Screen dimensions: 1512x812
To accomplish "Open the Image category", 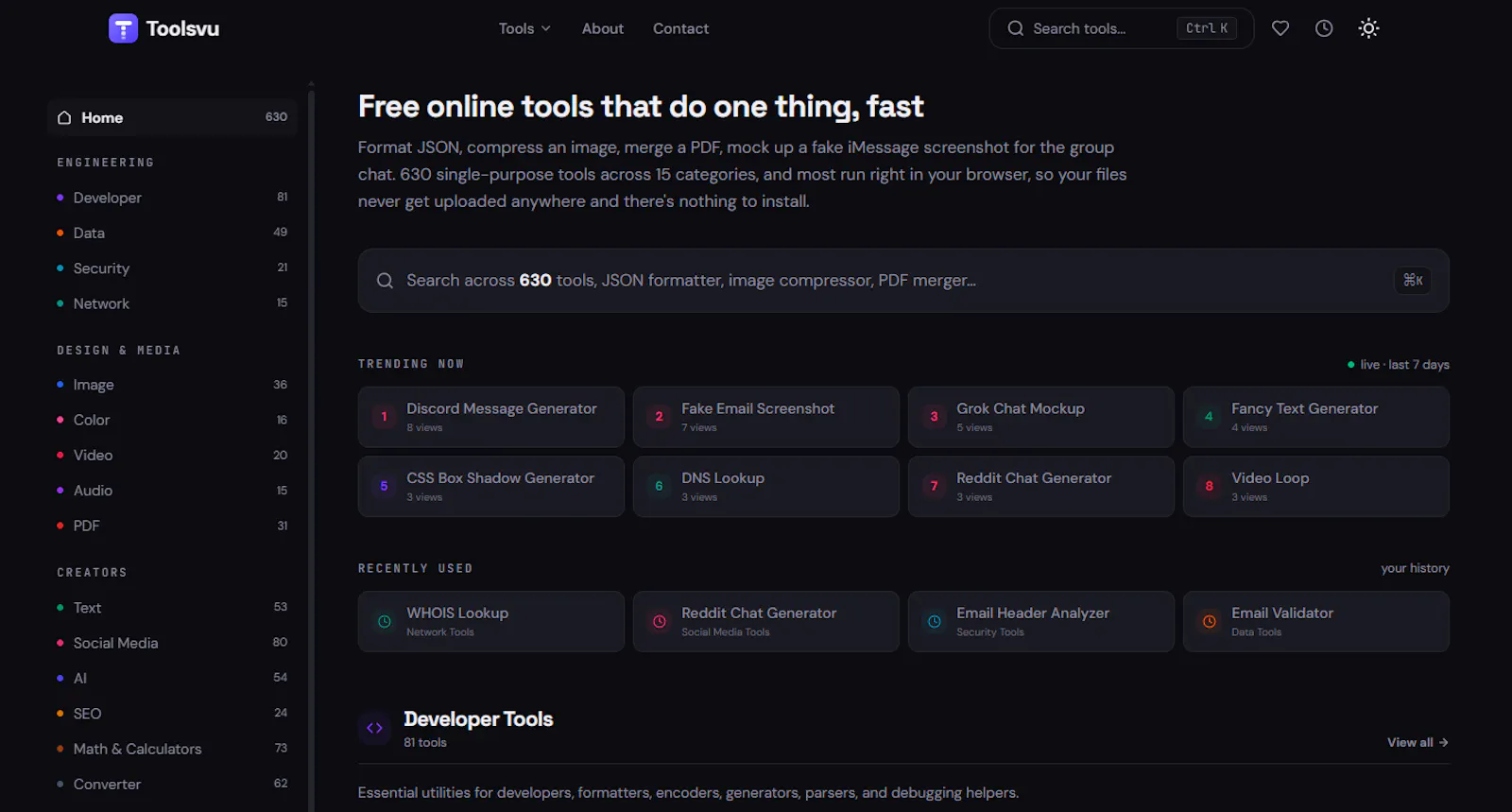I will pyautogui.click(x=172, y=385).
